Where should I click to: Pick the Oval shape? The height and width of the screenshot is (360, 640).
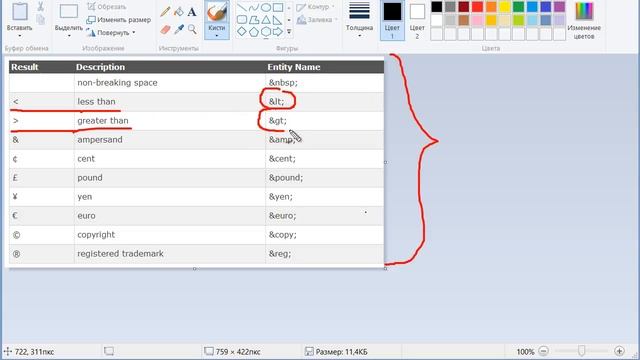(266, 7)
